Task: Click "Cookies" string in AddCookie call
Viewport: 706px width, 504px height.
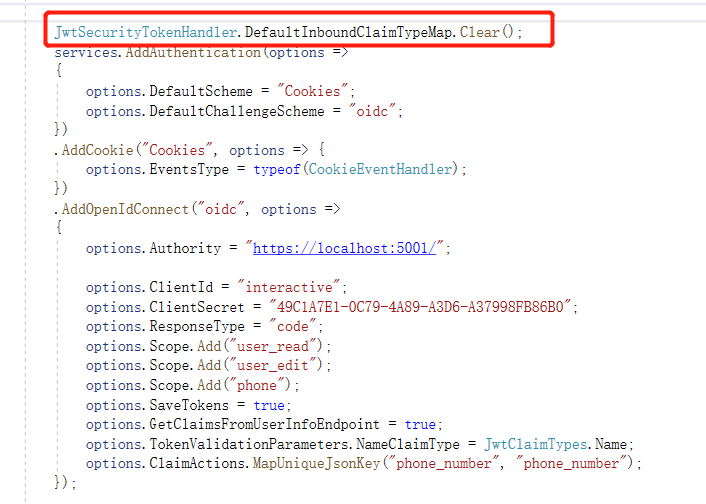Action: click(x=177, y=150)
